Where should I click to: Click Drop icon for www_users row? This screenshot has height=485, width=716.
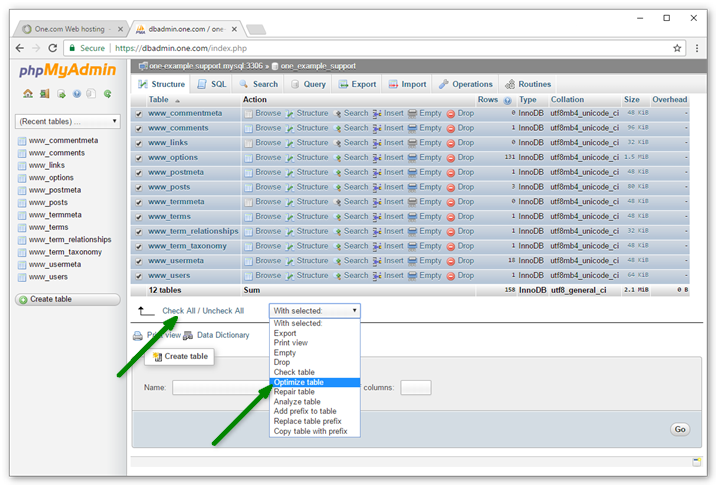(x=451, y=276)
